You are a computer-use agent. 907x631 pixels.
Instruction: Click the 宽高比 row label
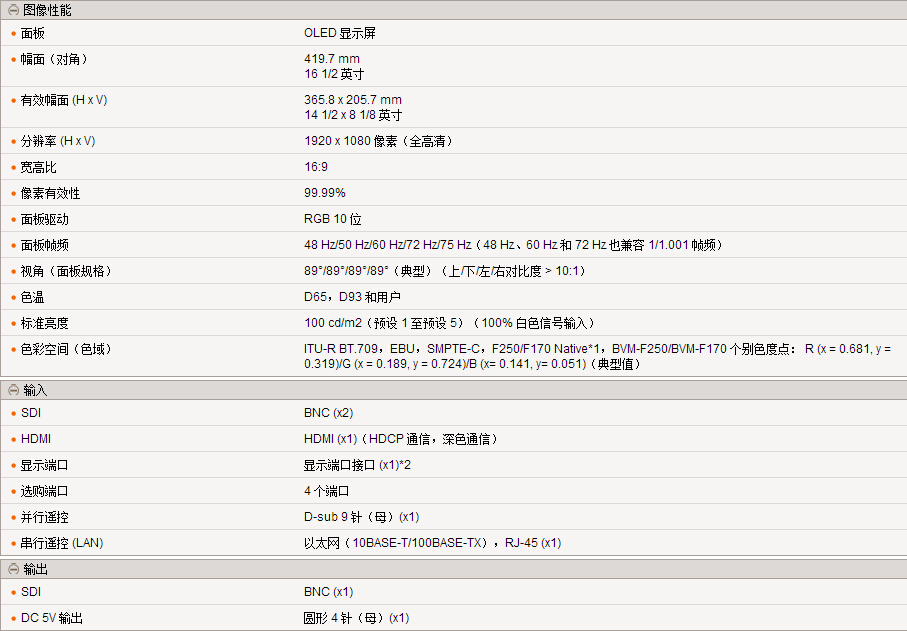click(x=38, y=168)
